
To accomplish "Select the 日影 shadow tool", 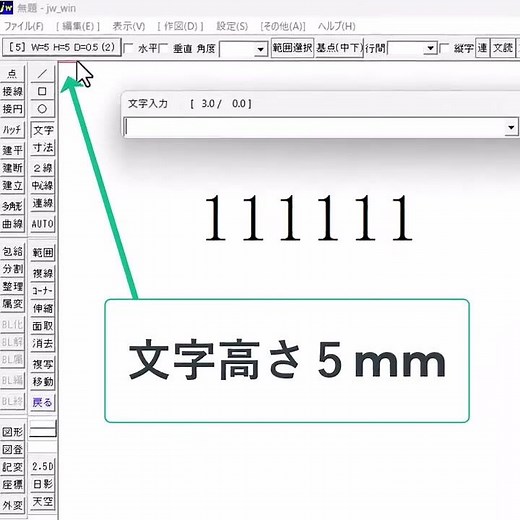I will (43, 484).
